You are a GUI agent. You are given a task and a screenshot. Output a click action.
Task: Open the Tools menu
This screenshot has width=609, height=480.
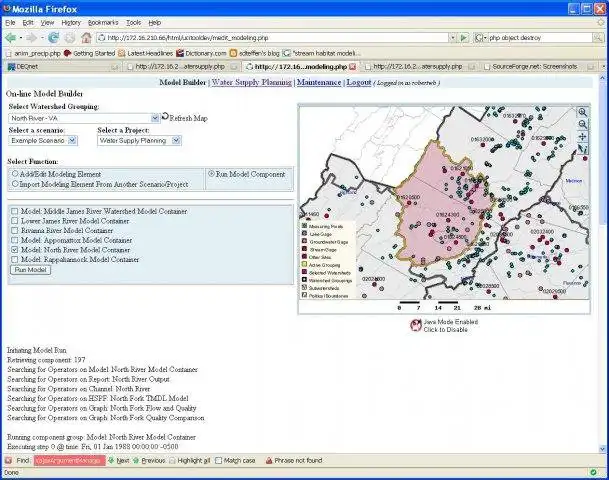[x=134, y=23]
